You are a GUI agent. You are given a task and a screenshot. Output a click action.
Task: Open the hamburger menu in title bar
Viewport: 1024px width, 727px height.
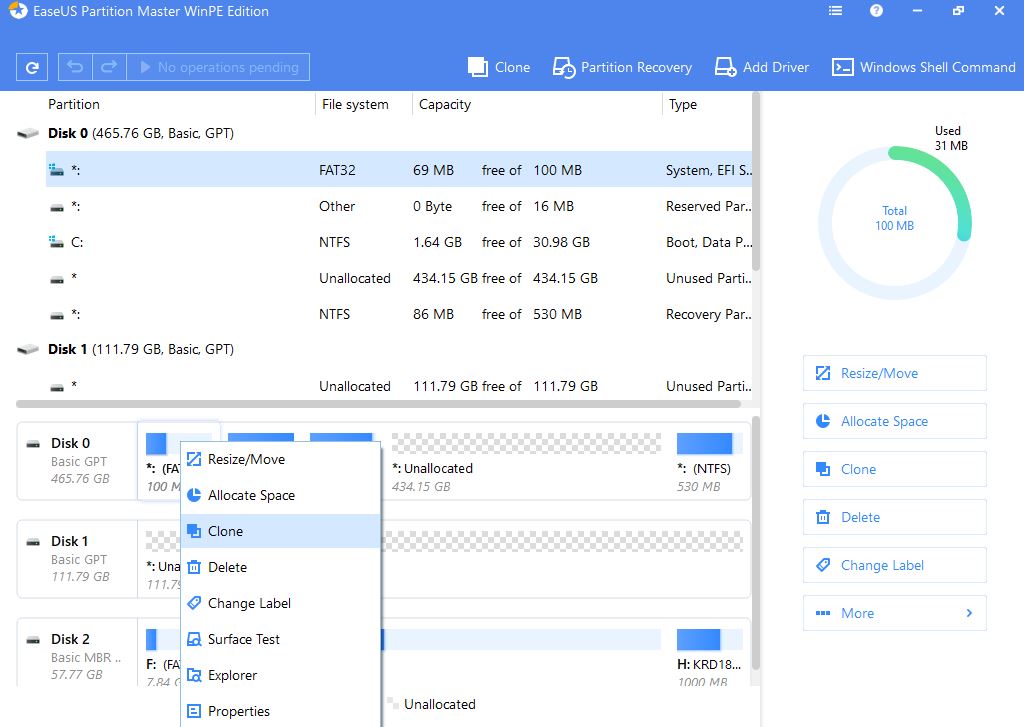835,11
